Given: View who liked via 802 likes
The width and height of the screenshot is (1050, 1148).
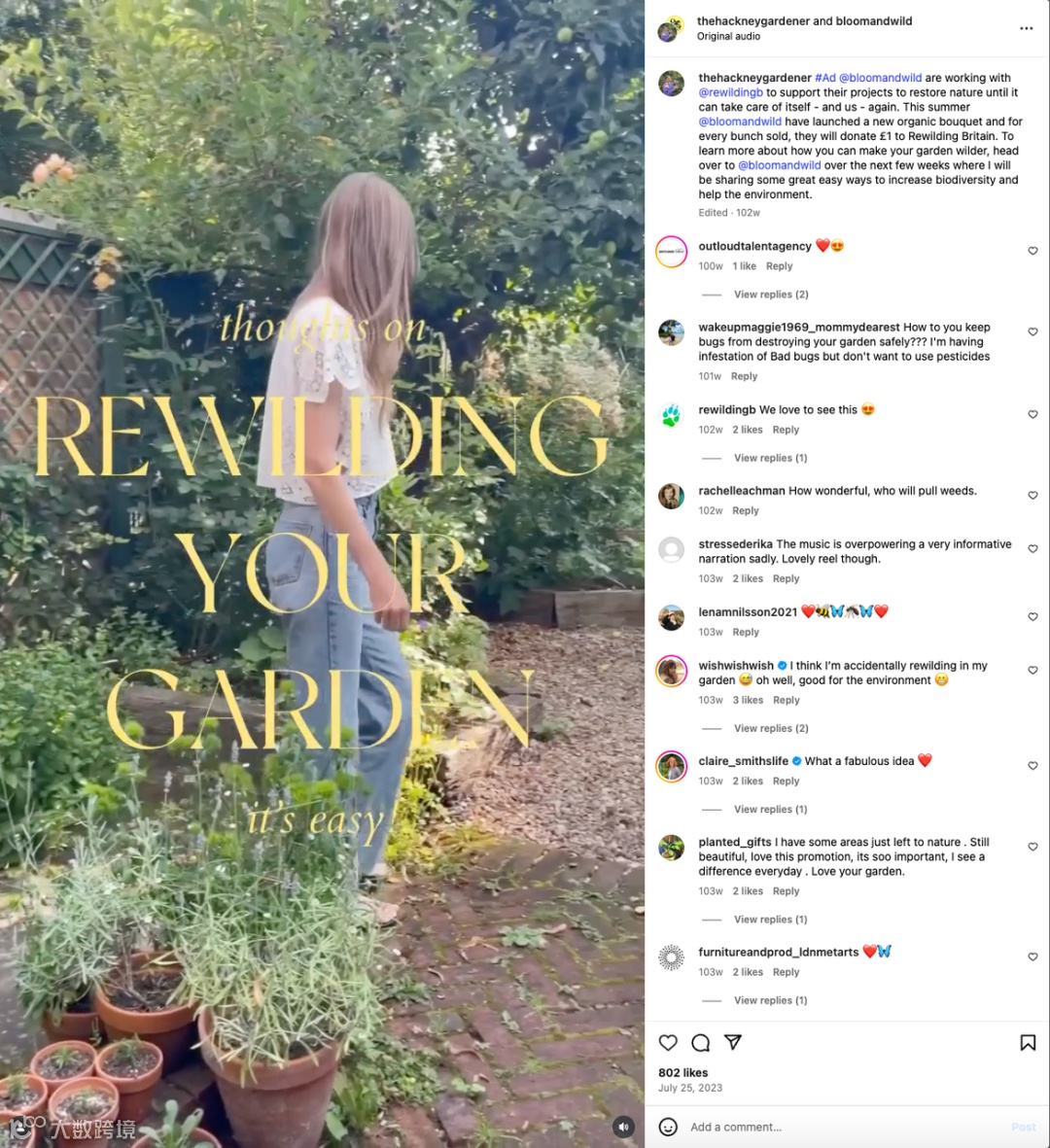Looking at the screenshot, I should pyautogui.click(x=682, y=1072).
